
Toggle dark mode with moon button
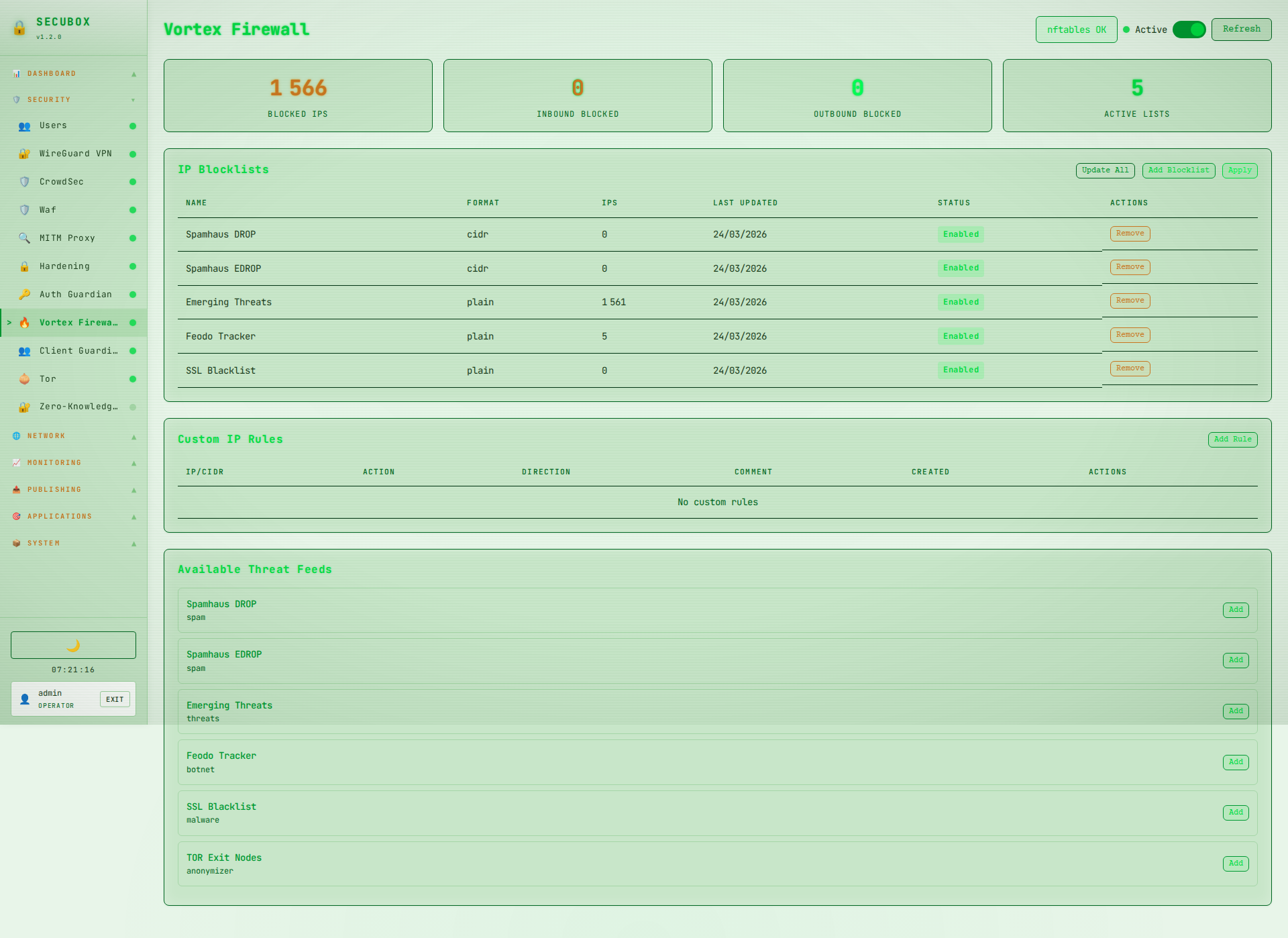tap(73, 645)
